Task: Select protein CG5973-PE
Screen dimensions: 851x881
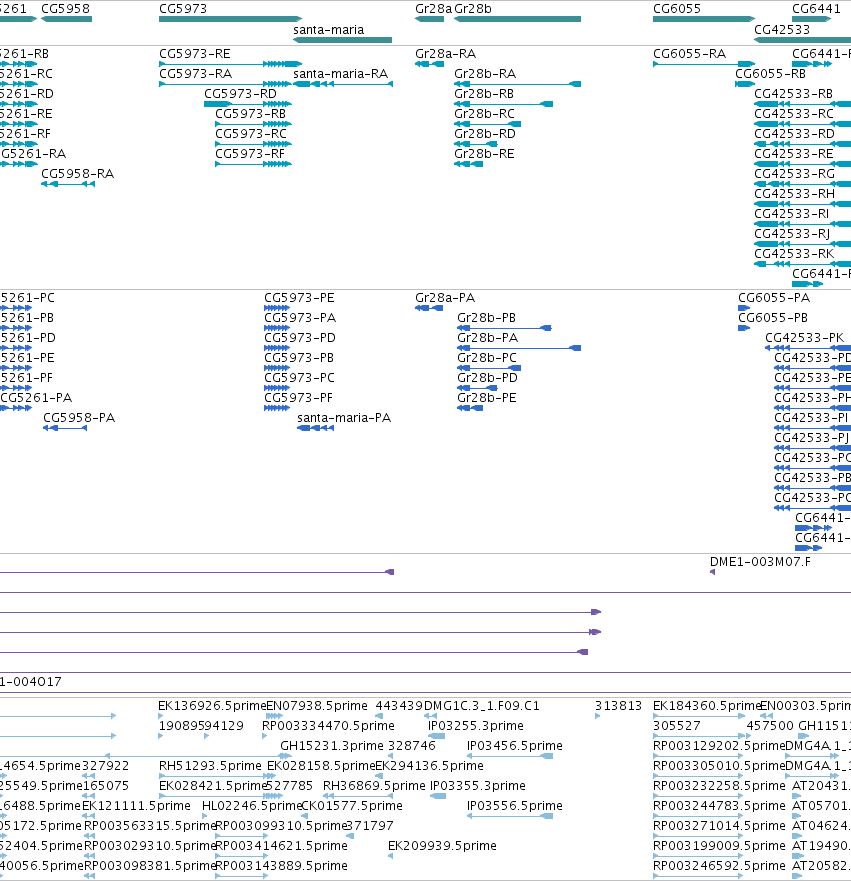Action: pos(299,297)
